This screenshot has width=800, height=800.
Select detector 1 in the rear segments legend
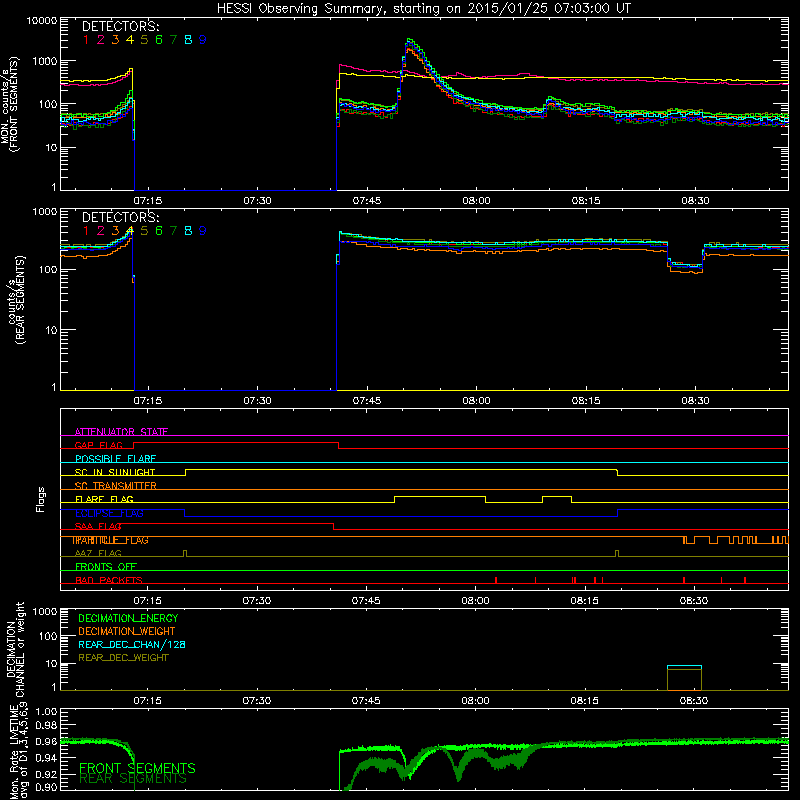86,231
